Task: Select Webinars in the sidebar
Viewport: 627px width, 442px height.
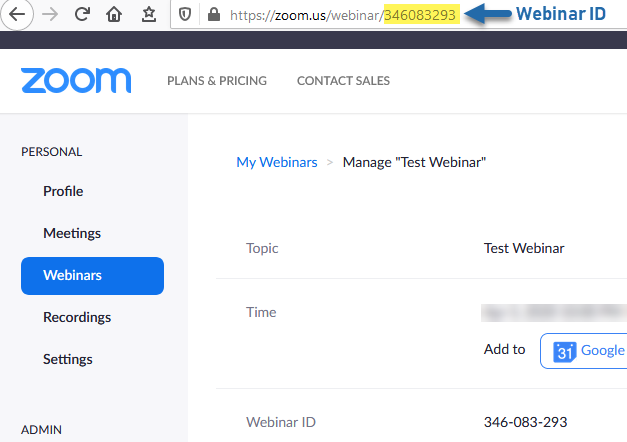Action: [x=92, y=275]
